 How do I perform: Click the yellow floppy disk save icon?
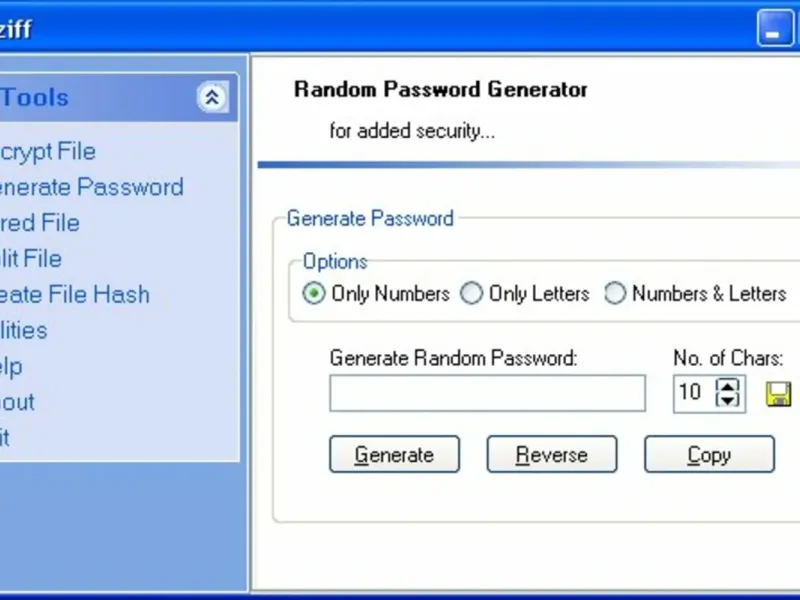pos(778,394)
